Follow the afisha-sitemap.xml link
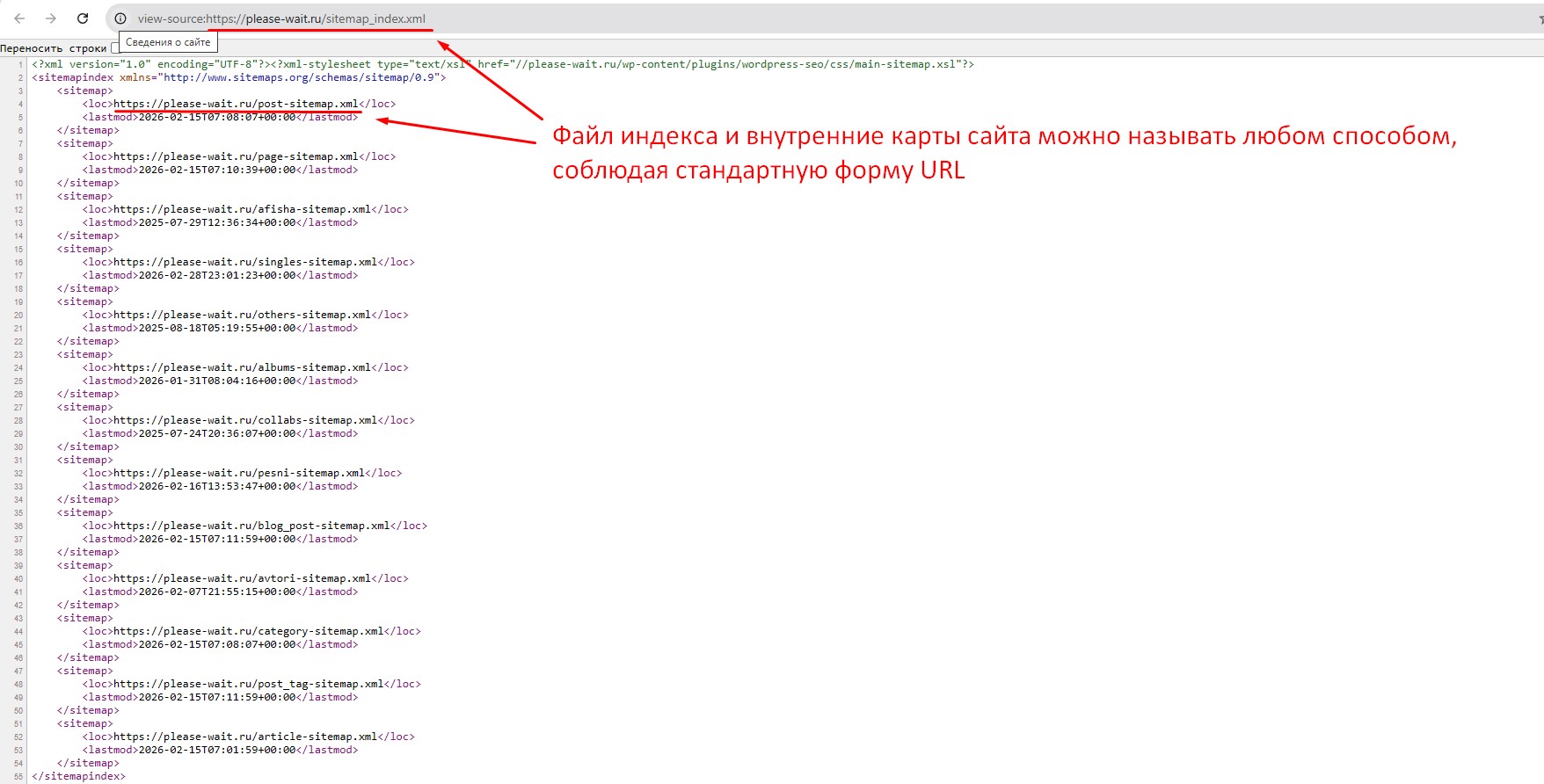This screenshot has width=1544, height=784. [242, 209]
